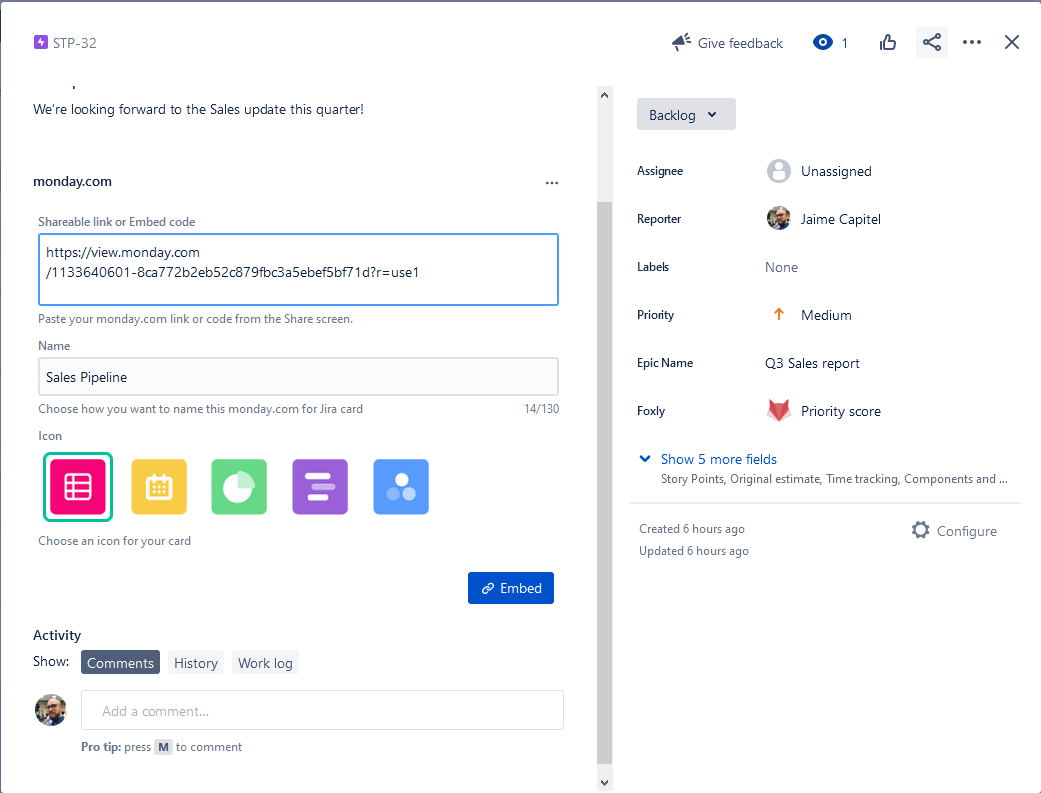Click the Updated 6 hours ago text

[694, 551]
